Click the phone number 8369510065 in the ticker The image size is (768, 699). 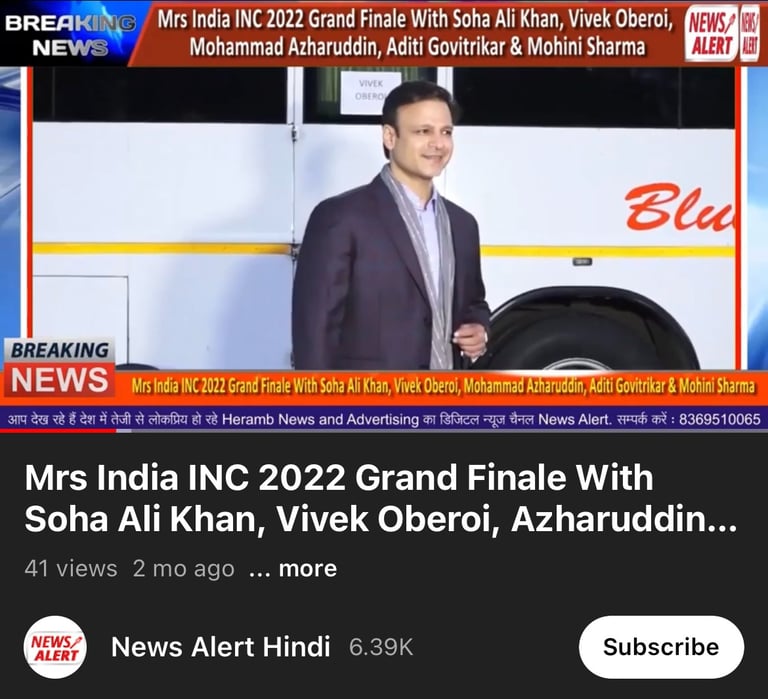tap(720, 419)
